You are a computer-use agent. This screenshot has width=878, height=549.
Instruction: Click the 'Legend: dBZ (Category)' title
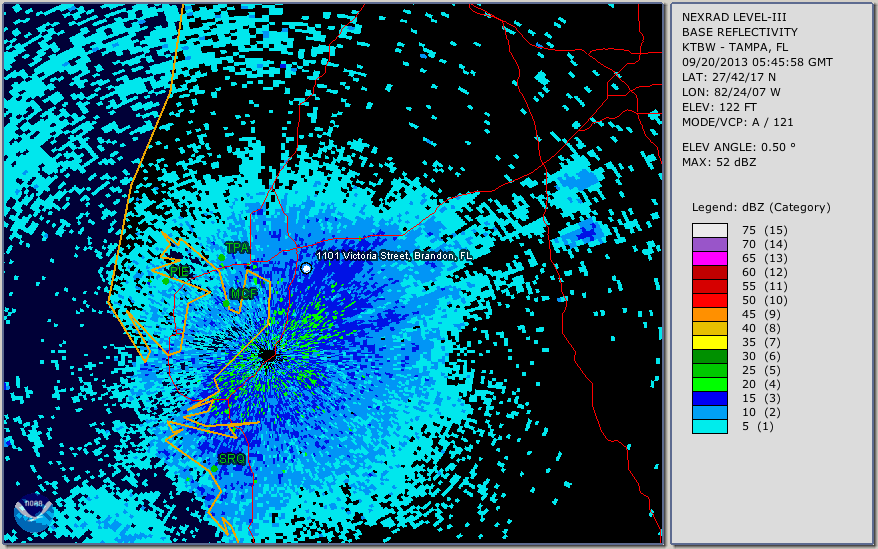pyautogui.click(x=762, y=207)
